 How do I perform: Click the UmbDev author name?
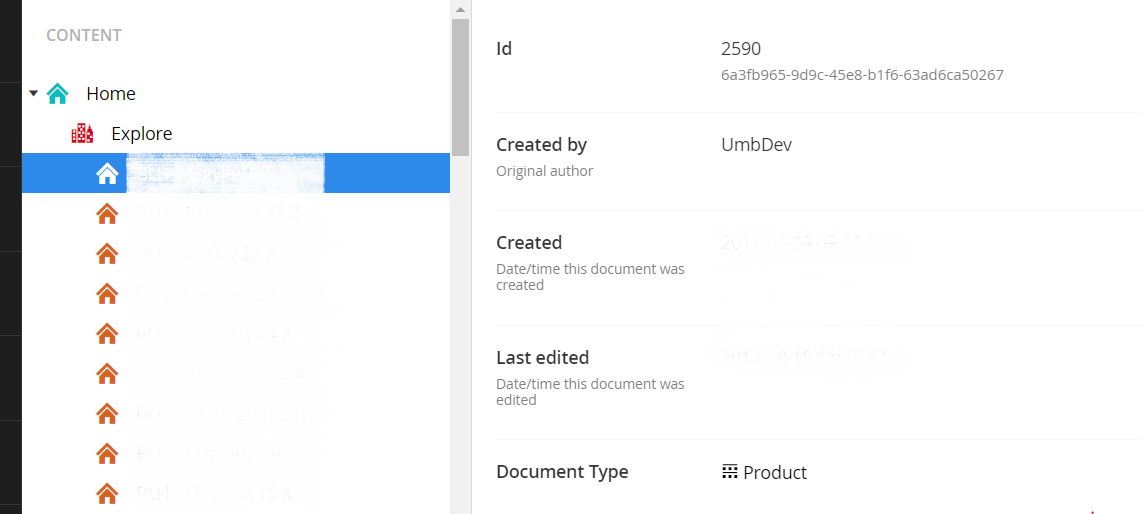(x=756, y=145)
